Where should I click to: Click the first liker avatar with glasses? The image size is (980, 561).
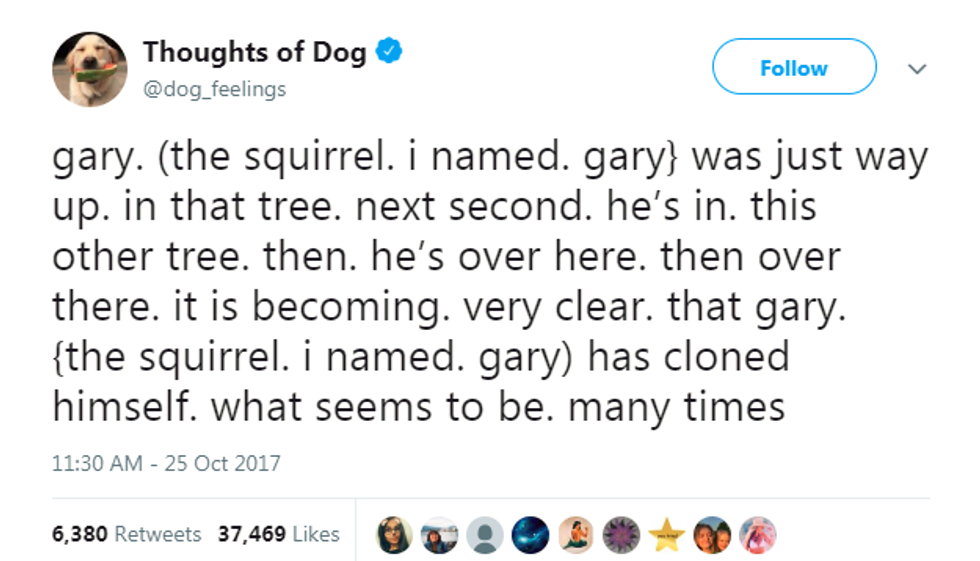pyautogui.click(x=394, y=535)
